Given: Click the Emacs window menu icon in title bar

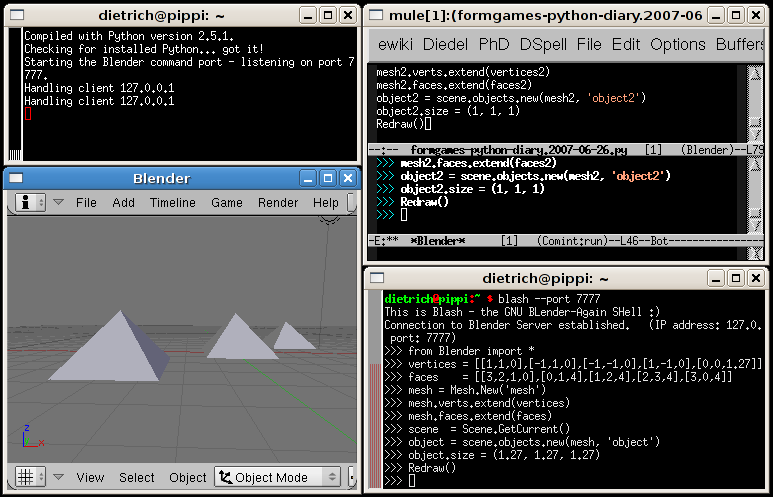Looking at the screenshot, I should (377, 16).
